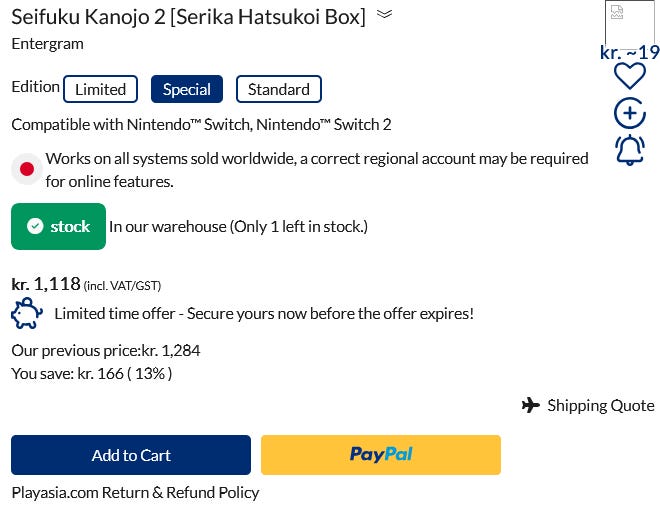Open the Shipping Quote text link

(x=600, y=405)
